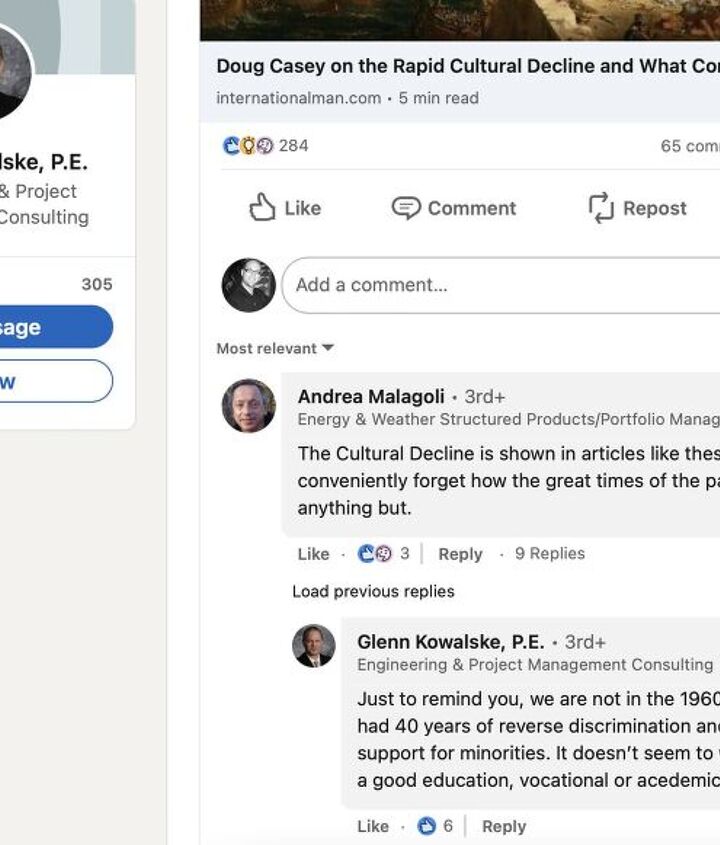Like Andrea Malagoli's comment
Screen dimensions: 720x845
point(313,554)
